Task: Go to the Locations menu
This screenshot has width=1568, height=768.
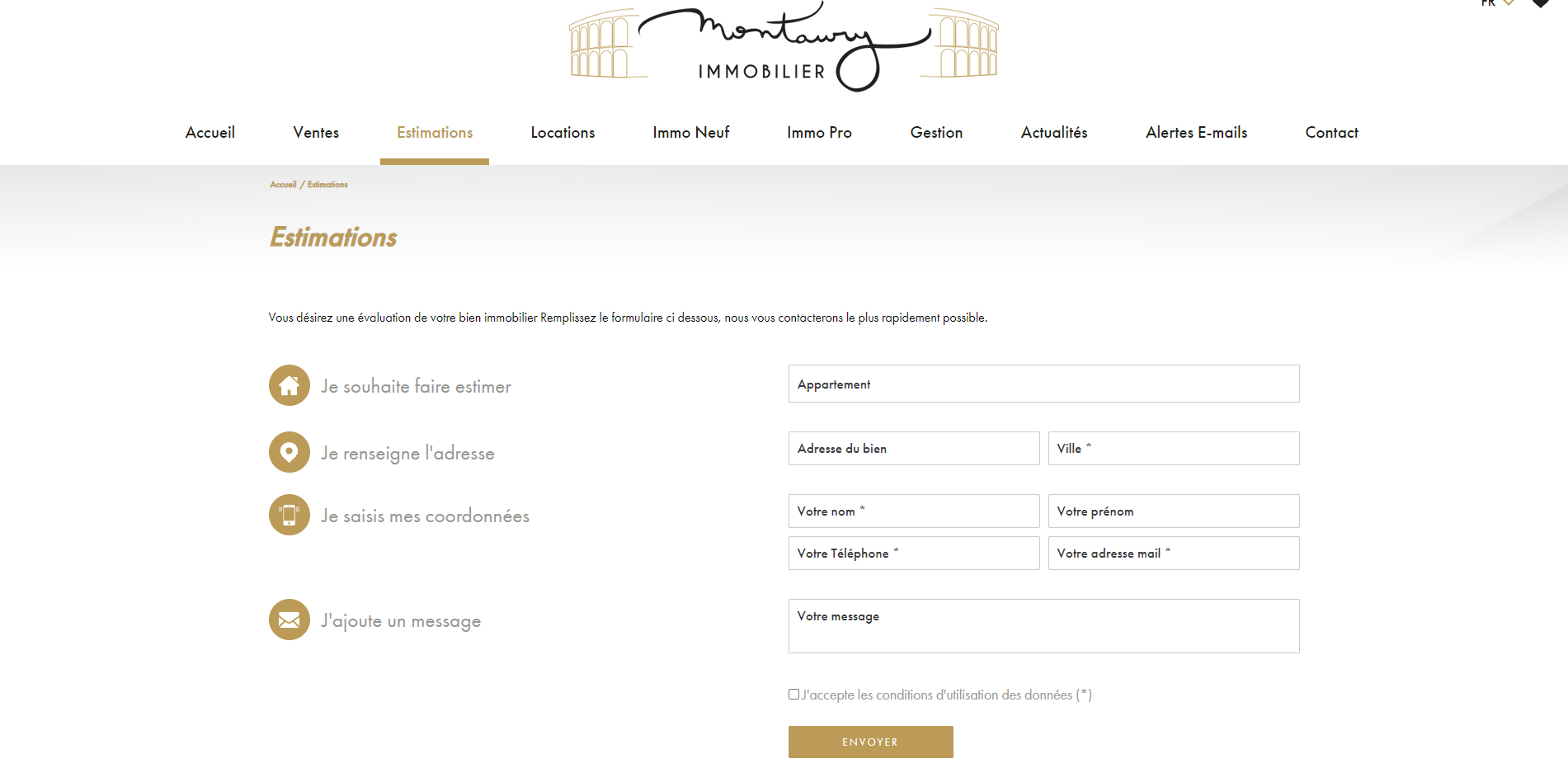Action: pos(563,133)
